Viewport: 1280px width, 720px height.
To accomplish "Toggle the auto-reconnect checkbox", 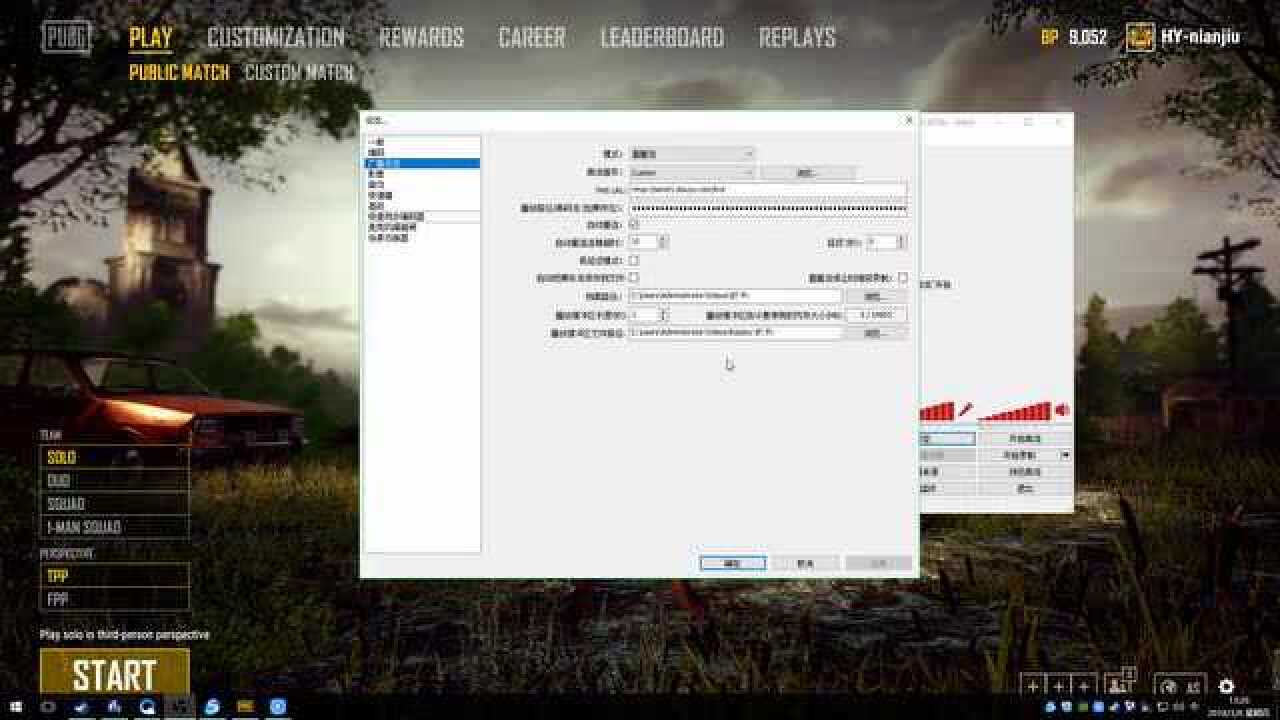I will point(633,225).
